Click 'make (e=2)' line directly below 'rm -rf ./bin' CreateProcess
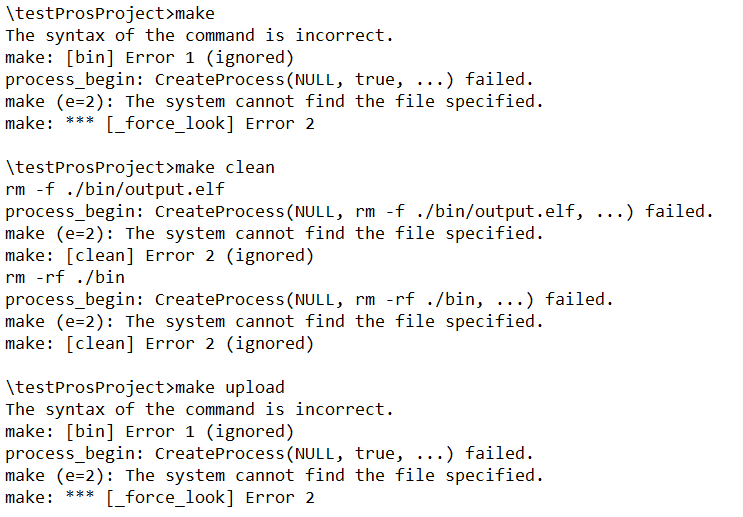Viewport: 743px width, 517px height. (x=274, y=322)
